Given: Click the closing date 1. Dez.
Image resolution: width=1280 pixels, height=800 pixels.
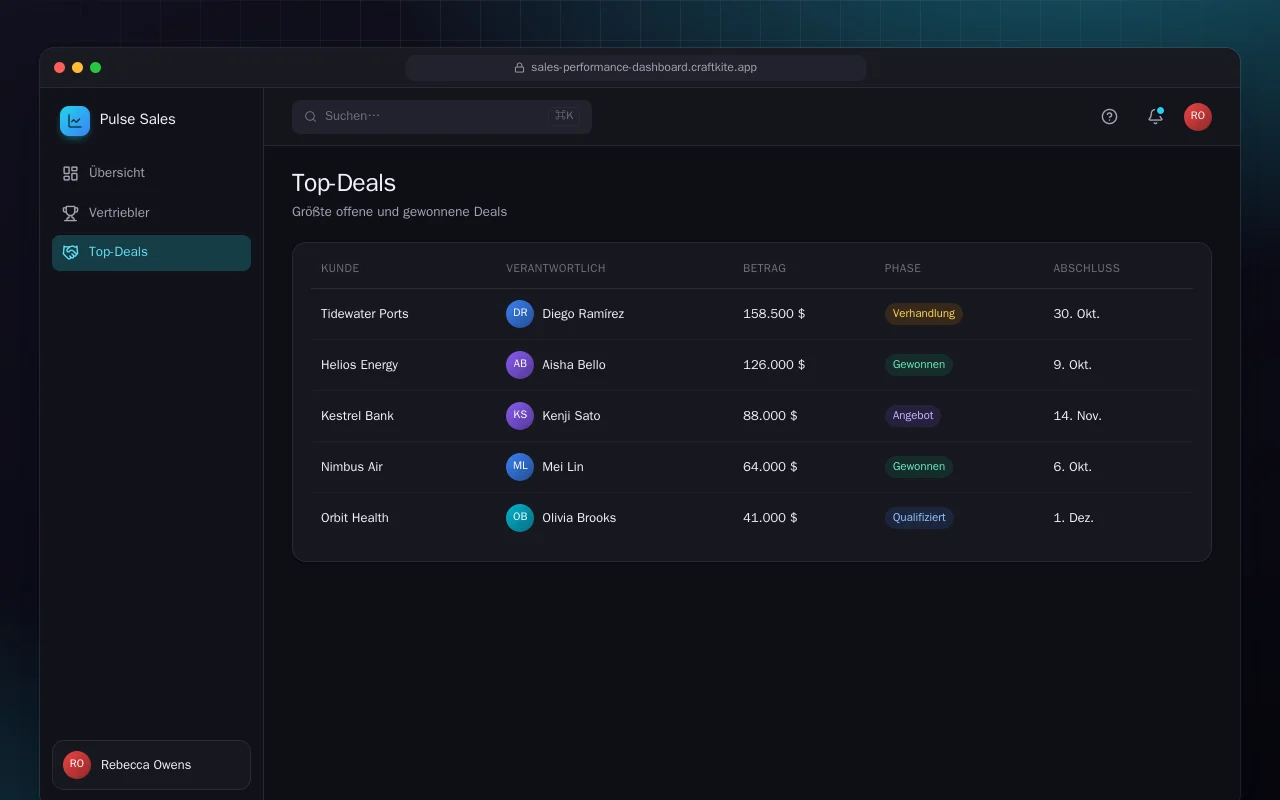Looking at the screenshot, I should (x=1073, y=518).
